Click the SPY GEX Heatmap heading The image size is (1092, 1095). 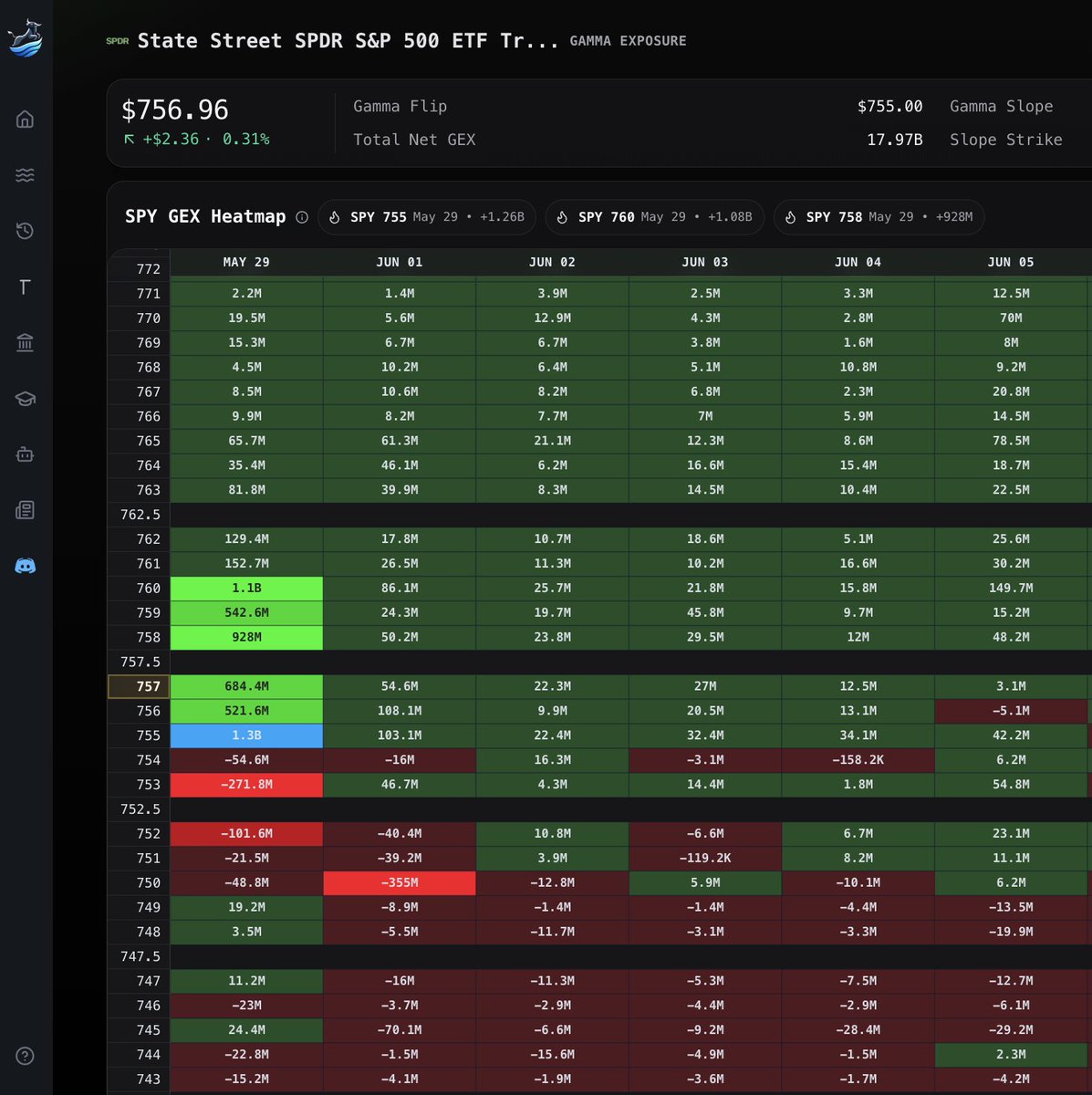205,217
